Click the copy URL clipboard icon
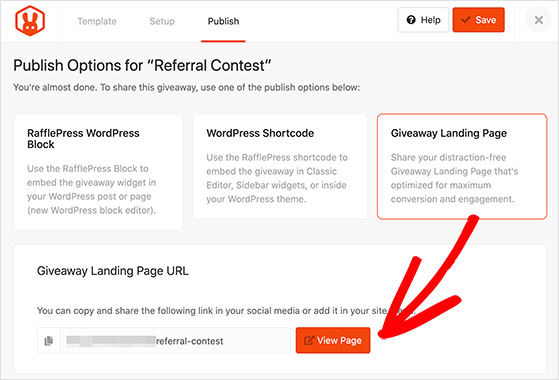The width and height of the screenshot is (559, 380). (48, 341)
